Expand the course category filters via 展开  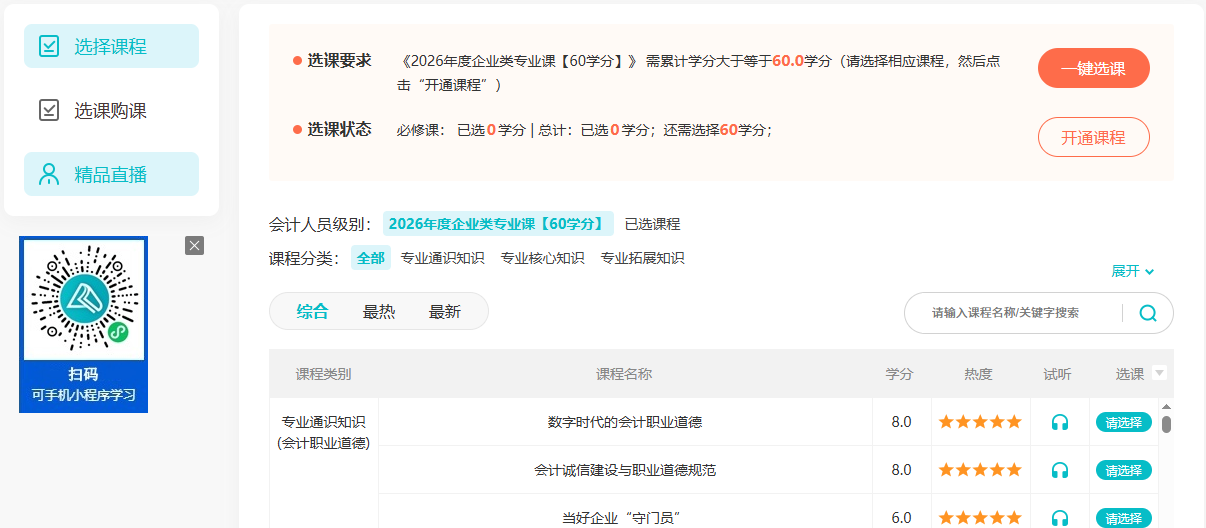click(x=1133, y=271)
